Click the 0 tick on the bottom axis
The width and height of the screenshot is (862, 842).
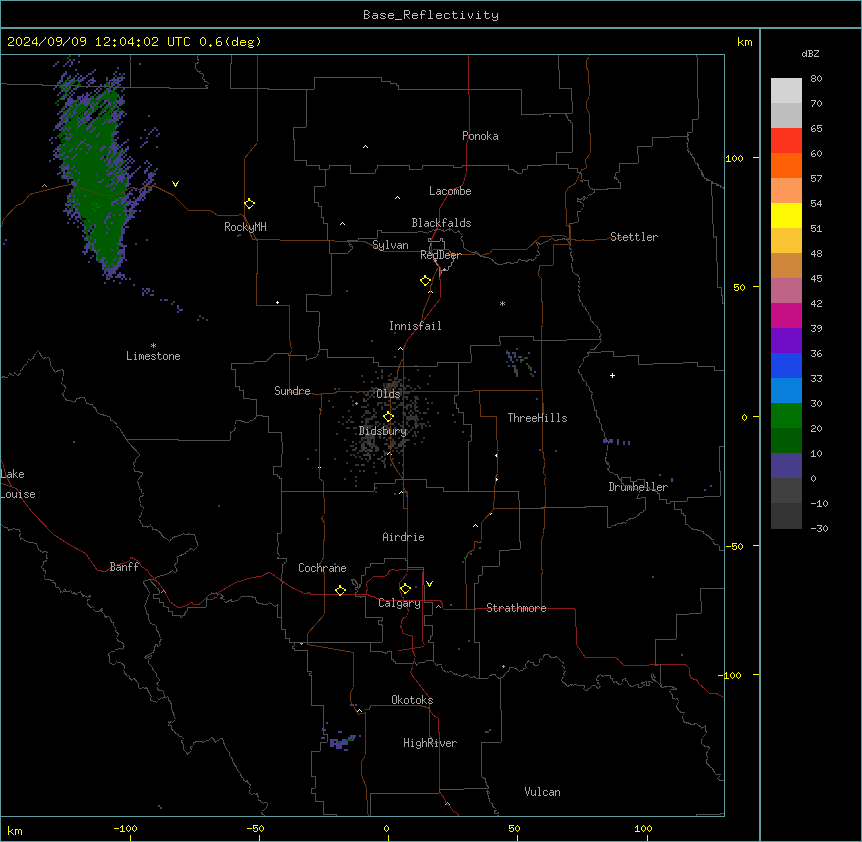point(386,829)
